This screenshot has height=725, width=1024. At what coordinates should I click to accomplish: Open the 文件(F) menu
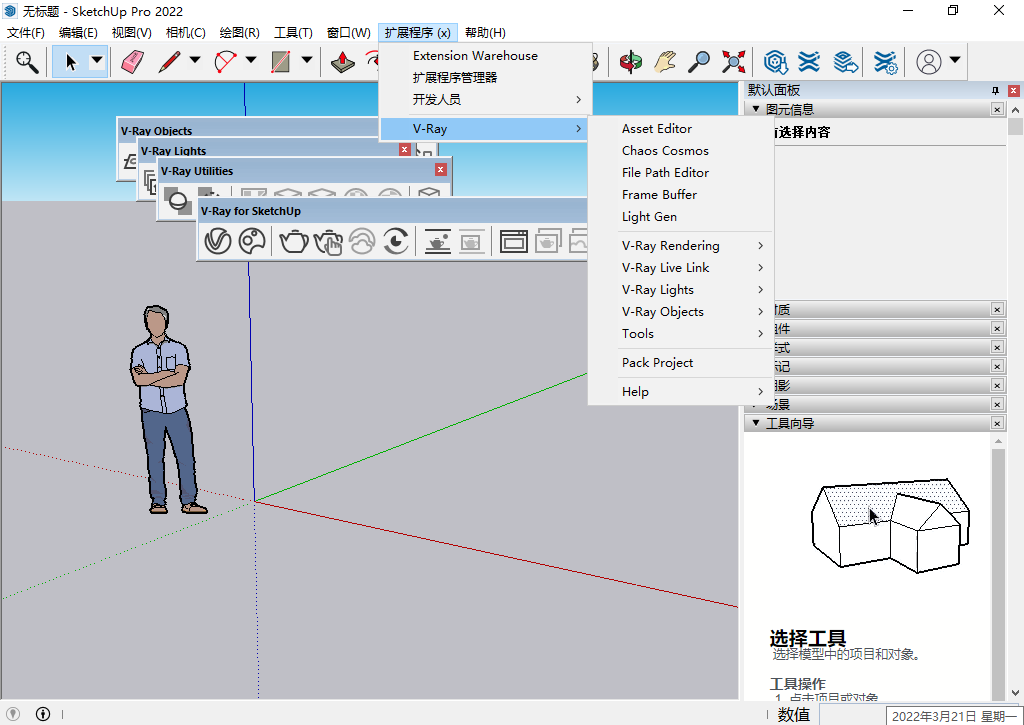click(25, 33)
